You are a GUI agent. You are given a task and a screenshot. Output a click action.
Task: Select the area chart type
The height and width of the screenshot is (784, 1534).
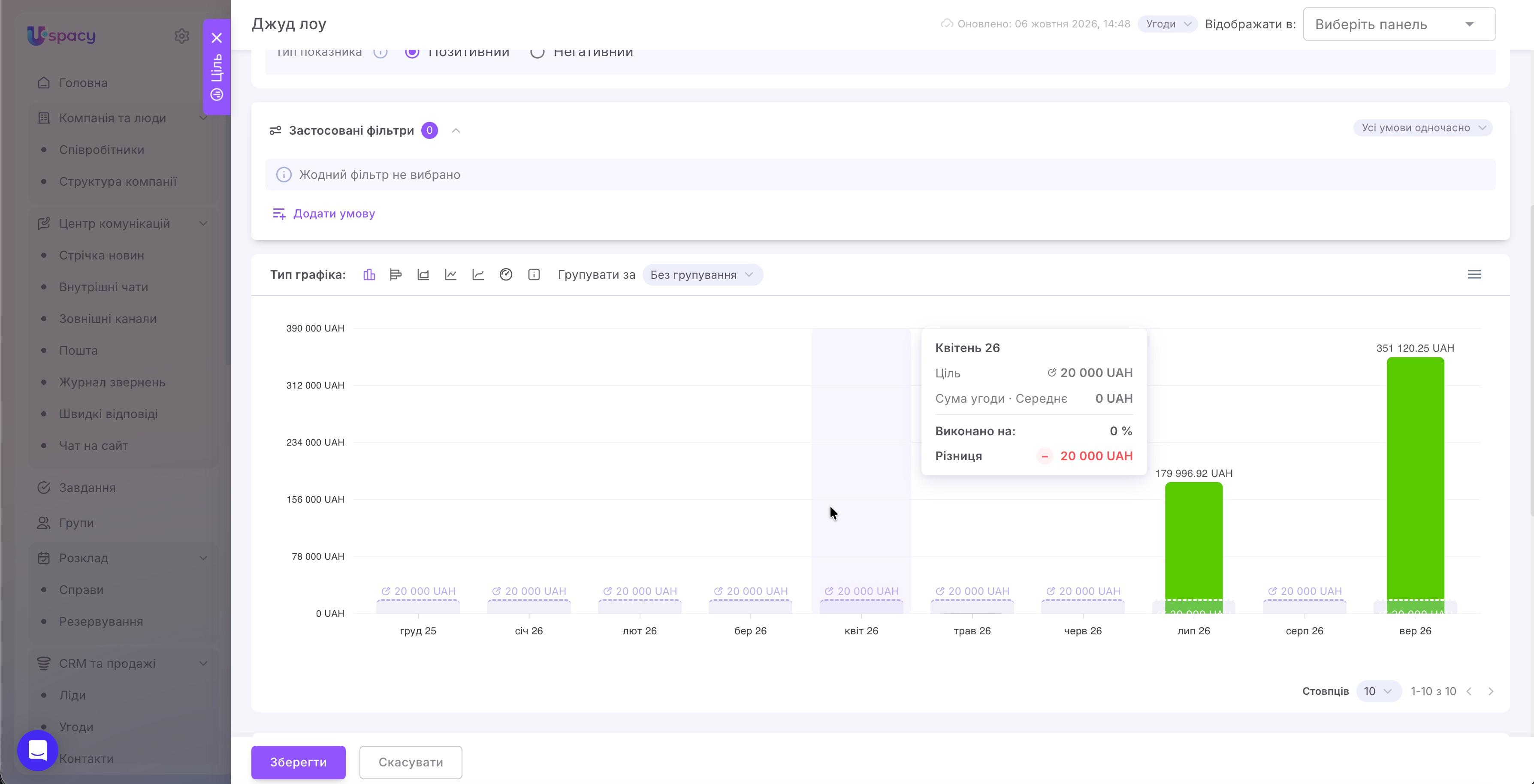point(423,274)
